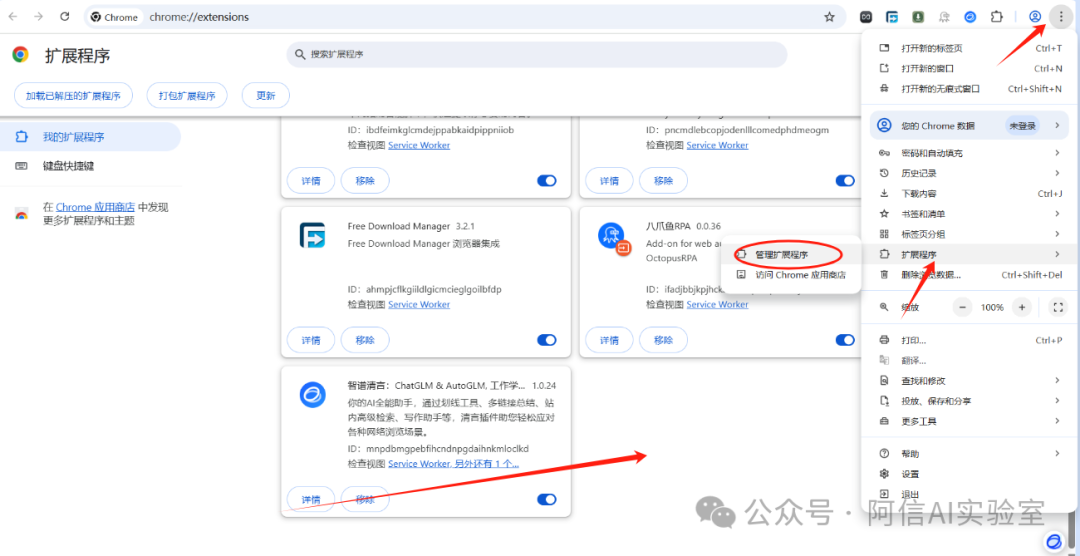Go back using the browser back arrow
Image resolution: width=1080 pixels, height=556 pixels.
[13, 17]
